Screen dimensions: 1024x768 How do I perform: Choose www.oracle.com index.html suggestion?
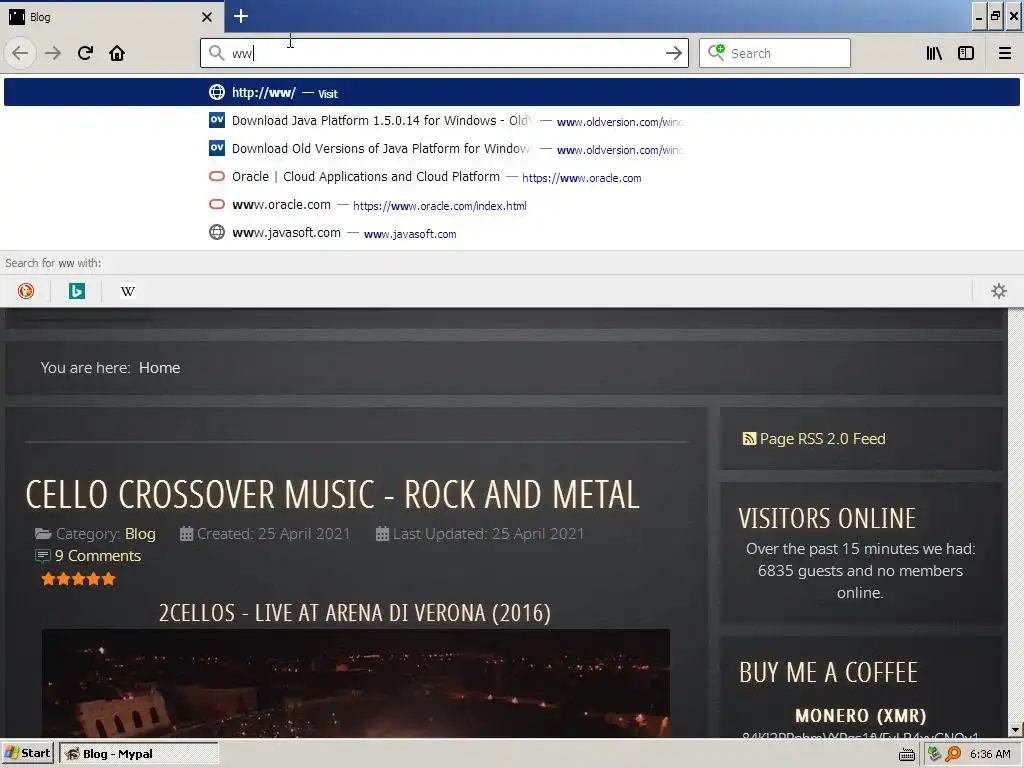pyautogui.click(x=512, y=205)
